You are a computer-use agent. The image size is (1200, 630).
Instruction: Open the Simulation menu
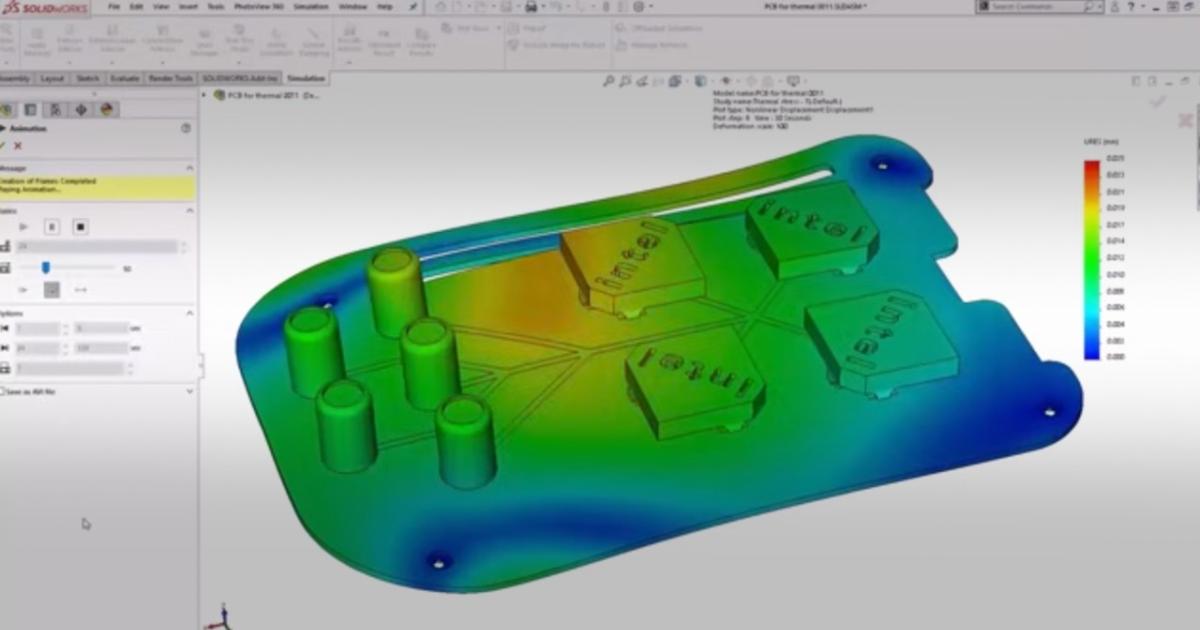tap(309, 7)
